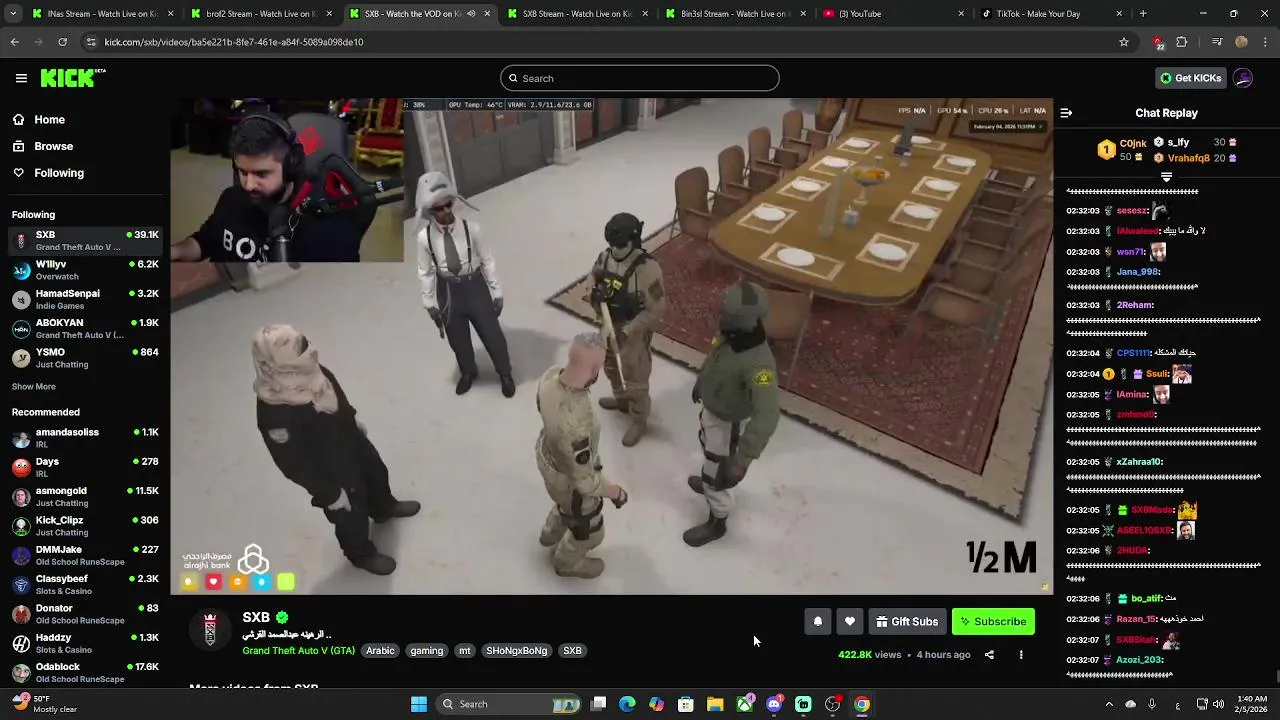Go back in browser history
Image resolution: width=1280 pixels, height=720 pixels.
coord(15,42)
